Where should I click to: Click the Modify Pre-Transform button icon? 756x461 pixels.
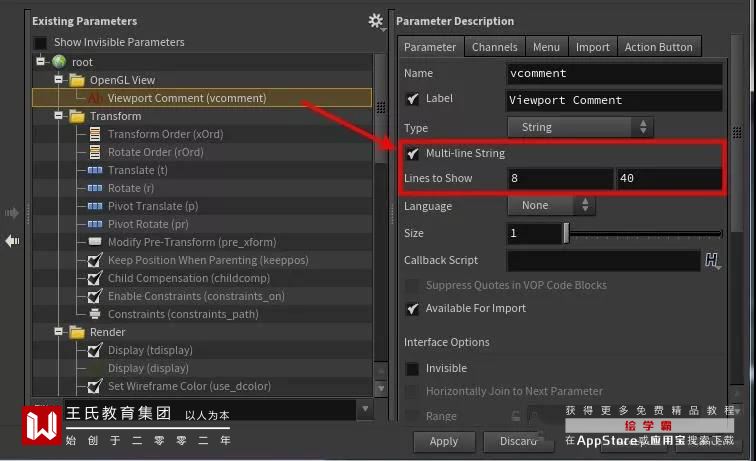(x=95, y=242)
